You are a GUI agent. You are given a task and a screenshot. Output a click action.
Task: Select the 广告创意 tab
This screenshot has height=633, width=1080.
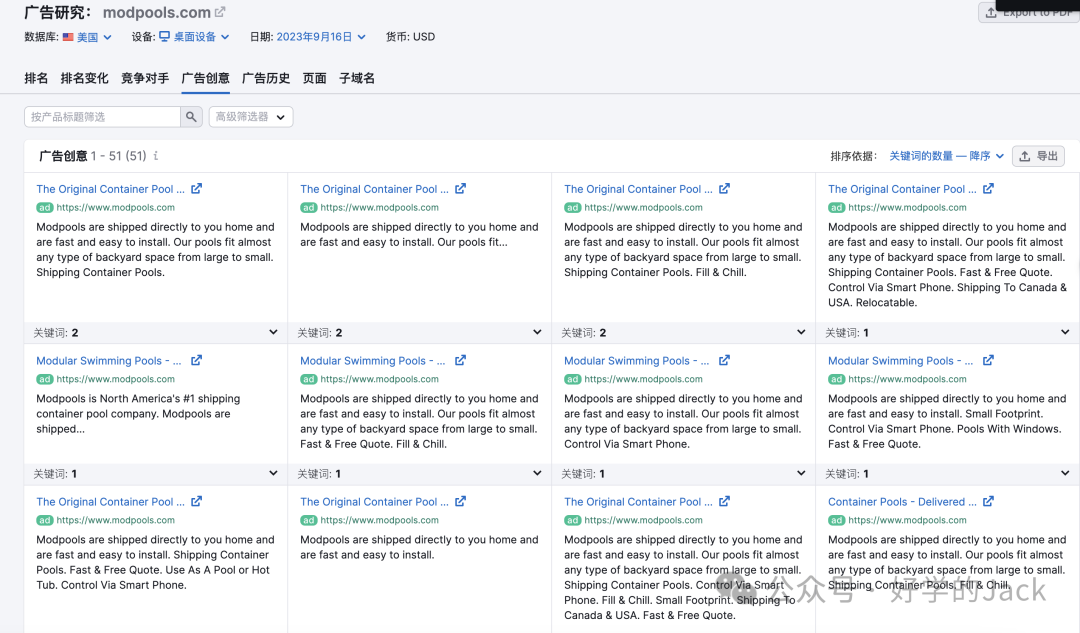[205, 79]
